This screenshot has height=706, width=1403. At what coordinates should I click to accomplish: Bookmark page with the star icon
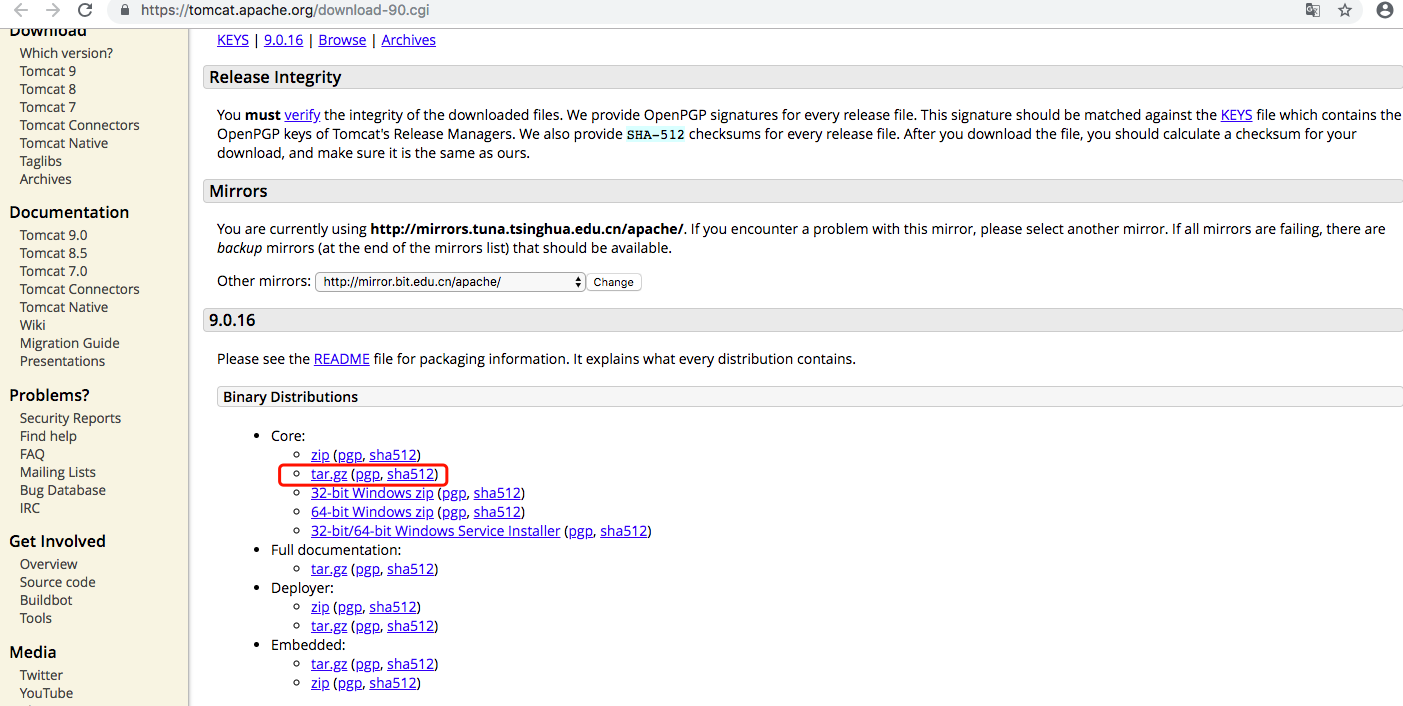tap(1345, 10)
